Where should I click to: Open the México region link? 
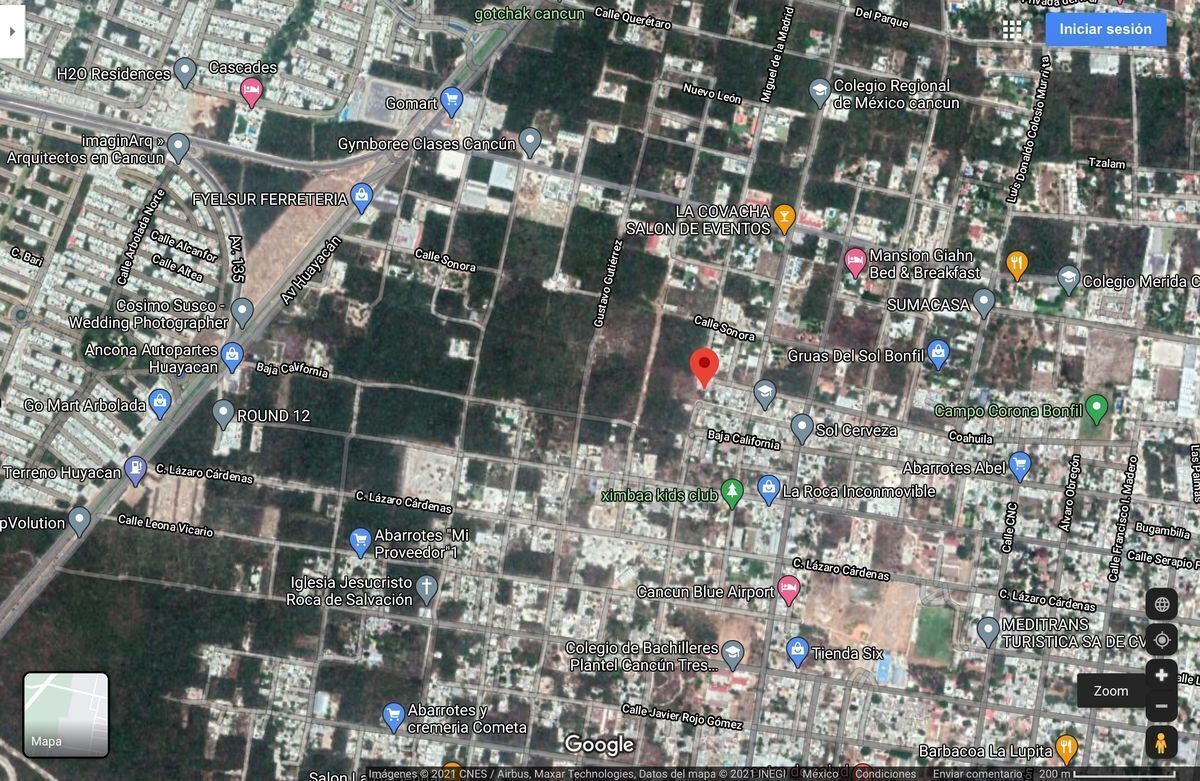[820, 774]
